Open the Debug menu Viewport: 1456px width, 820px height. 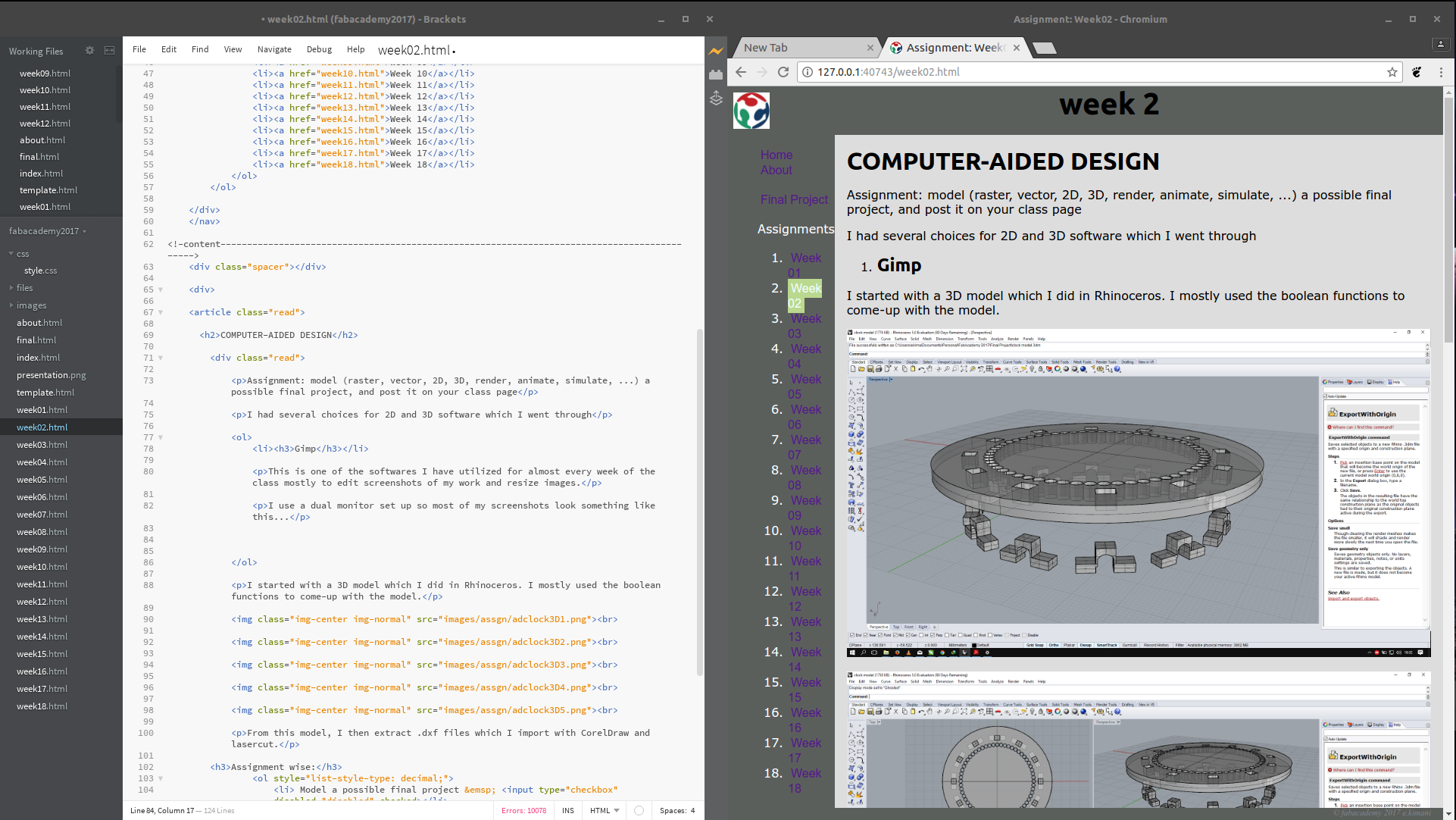point(319,49)
